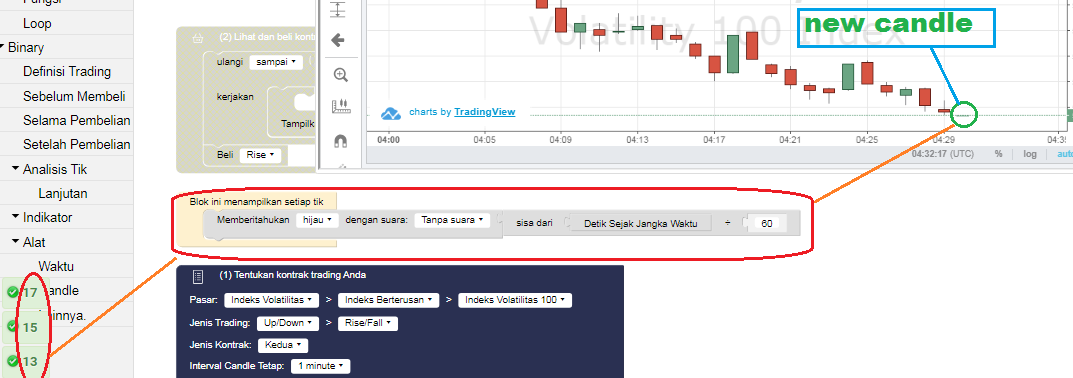This screenshot has height=378, width=1073.
Task: Open the Rise contract dropdown in Beli block
Action: coord(260,155)
